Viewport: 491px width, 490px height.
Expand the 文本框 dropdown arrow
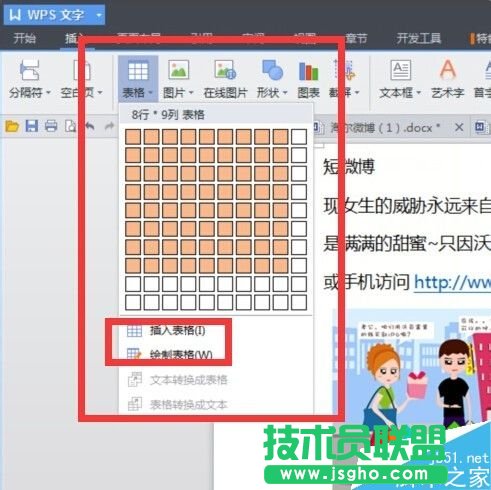click(419, 92)
